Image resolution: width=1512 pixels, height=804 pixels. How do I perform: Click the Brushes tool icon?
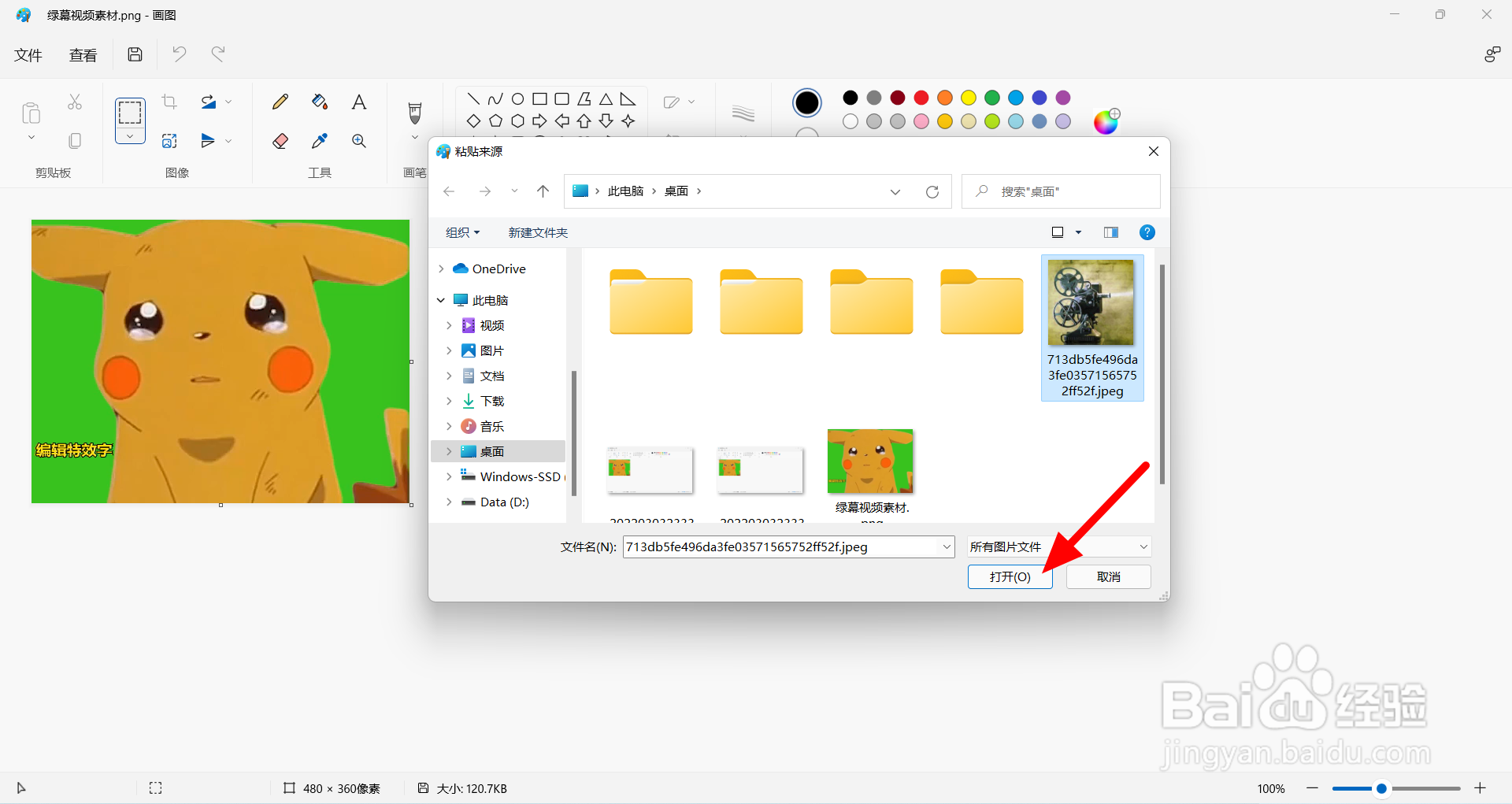[415, 113]
